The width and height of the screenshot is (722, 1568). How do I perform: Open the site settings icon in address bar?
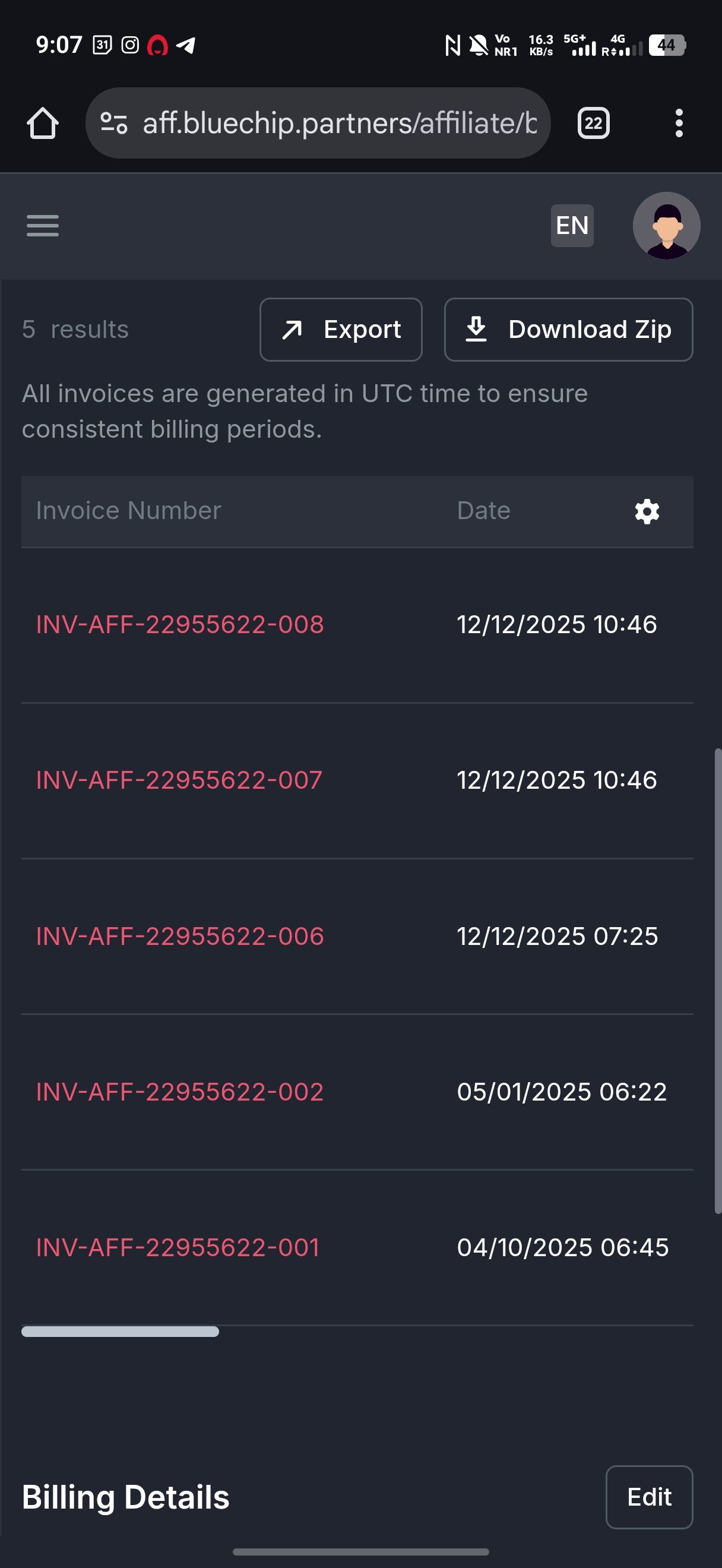[114, 123]
